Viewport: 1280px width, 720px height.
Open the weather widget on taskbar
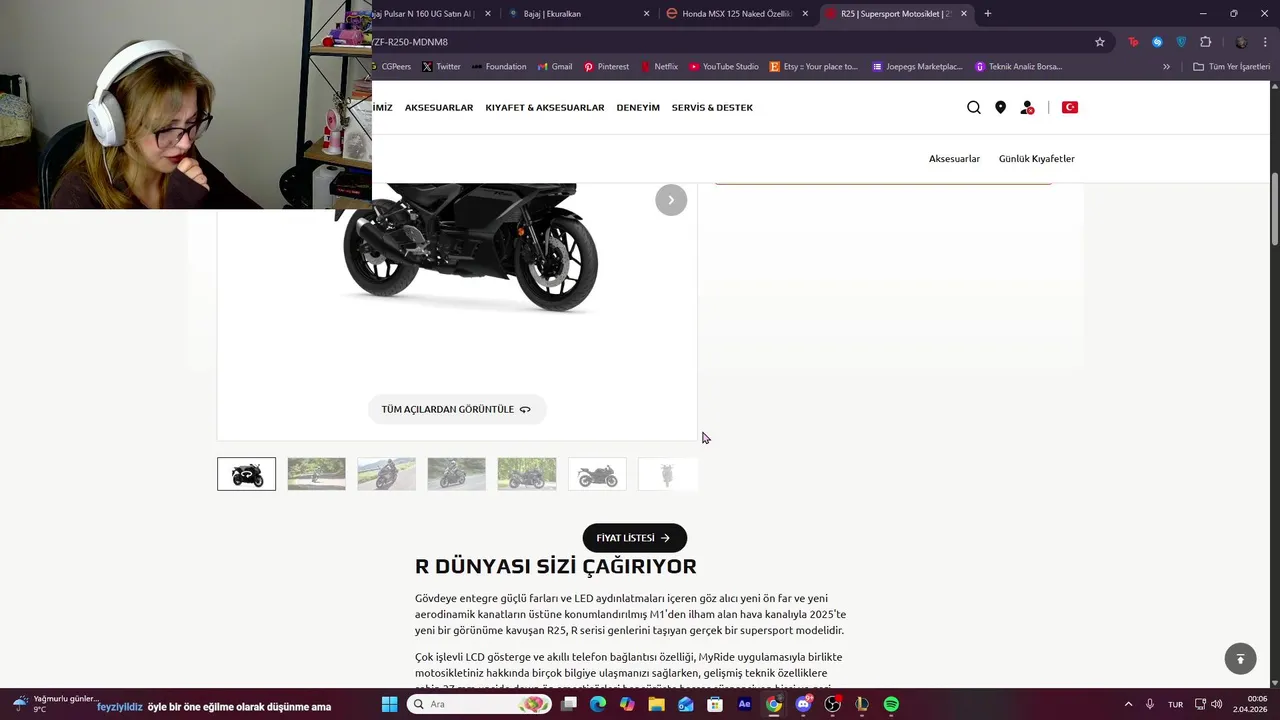[55, 704]
